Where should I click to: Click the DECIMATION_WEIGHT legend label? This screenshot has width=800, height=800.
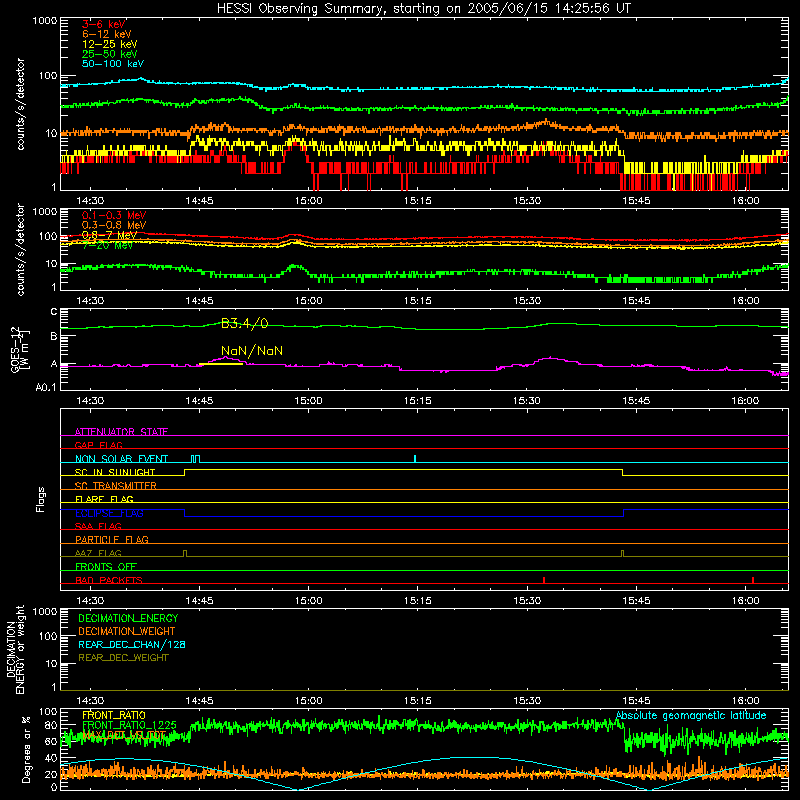127,631
